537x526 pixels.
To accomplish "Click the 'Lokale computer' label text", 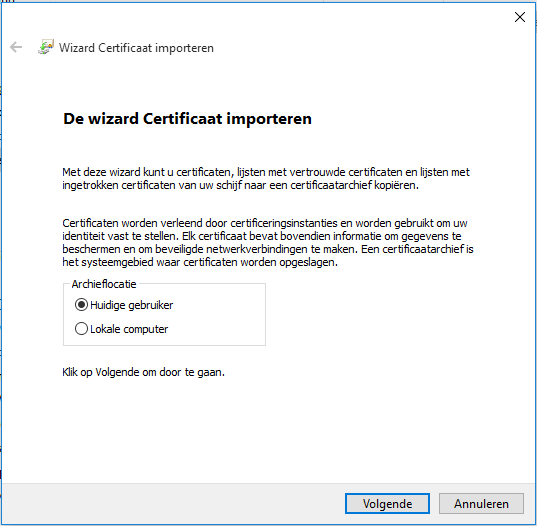I will pyautogui.click(x=129, y=329).
